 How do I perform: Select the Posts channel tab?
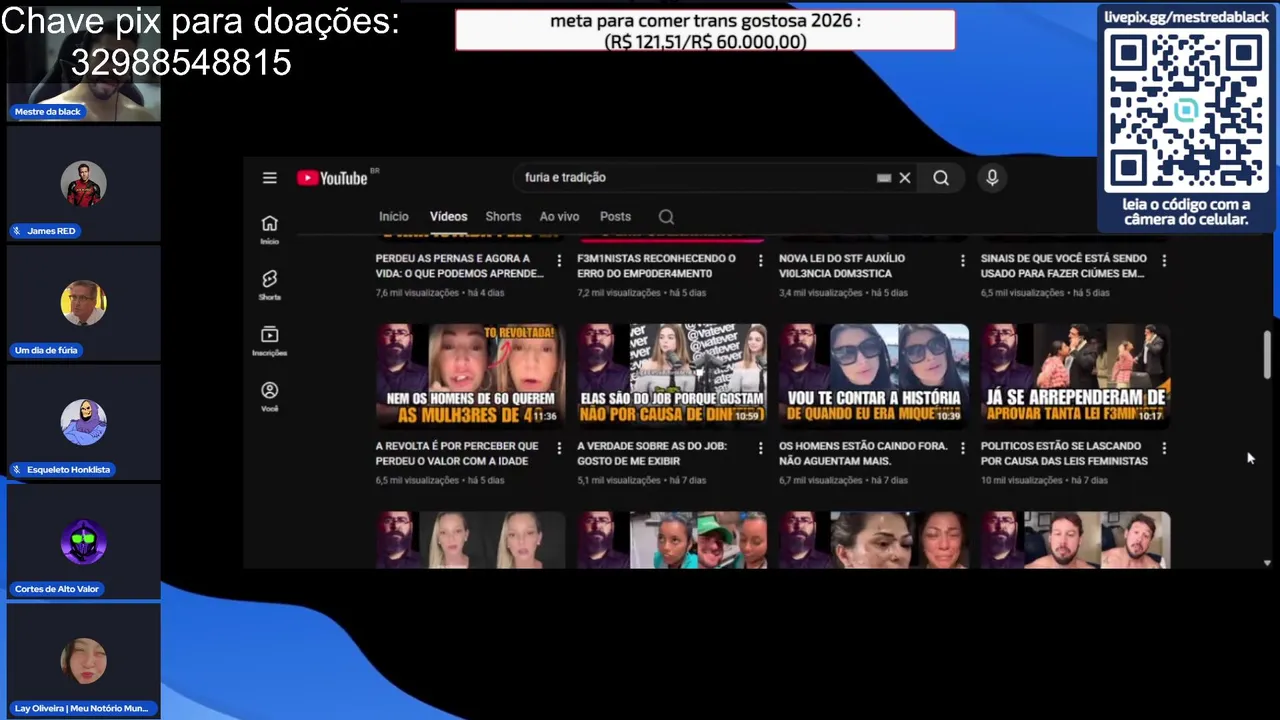click(x=615, y=217)
